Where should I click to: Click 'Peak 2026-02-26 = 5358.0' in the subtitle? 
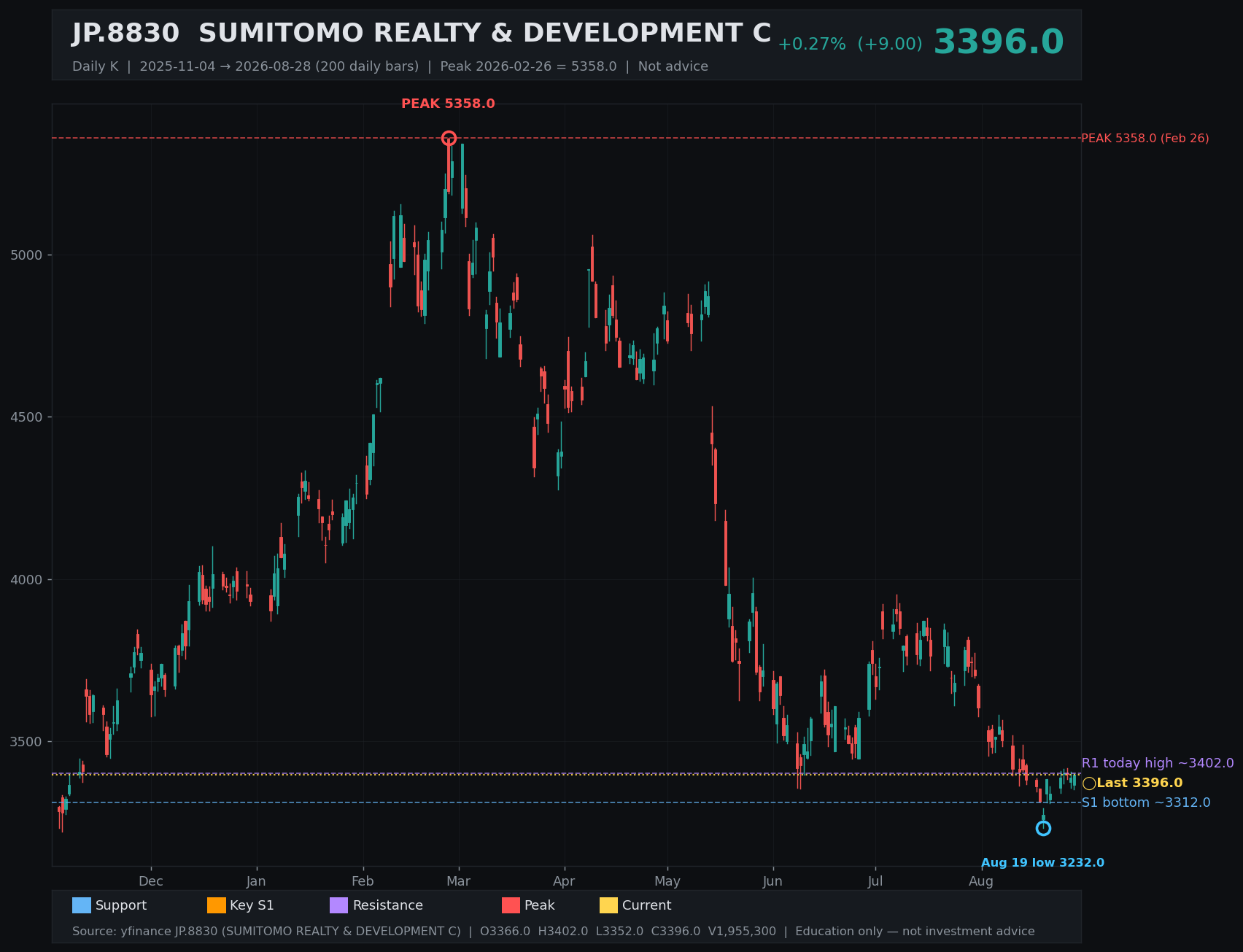528,66
